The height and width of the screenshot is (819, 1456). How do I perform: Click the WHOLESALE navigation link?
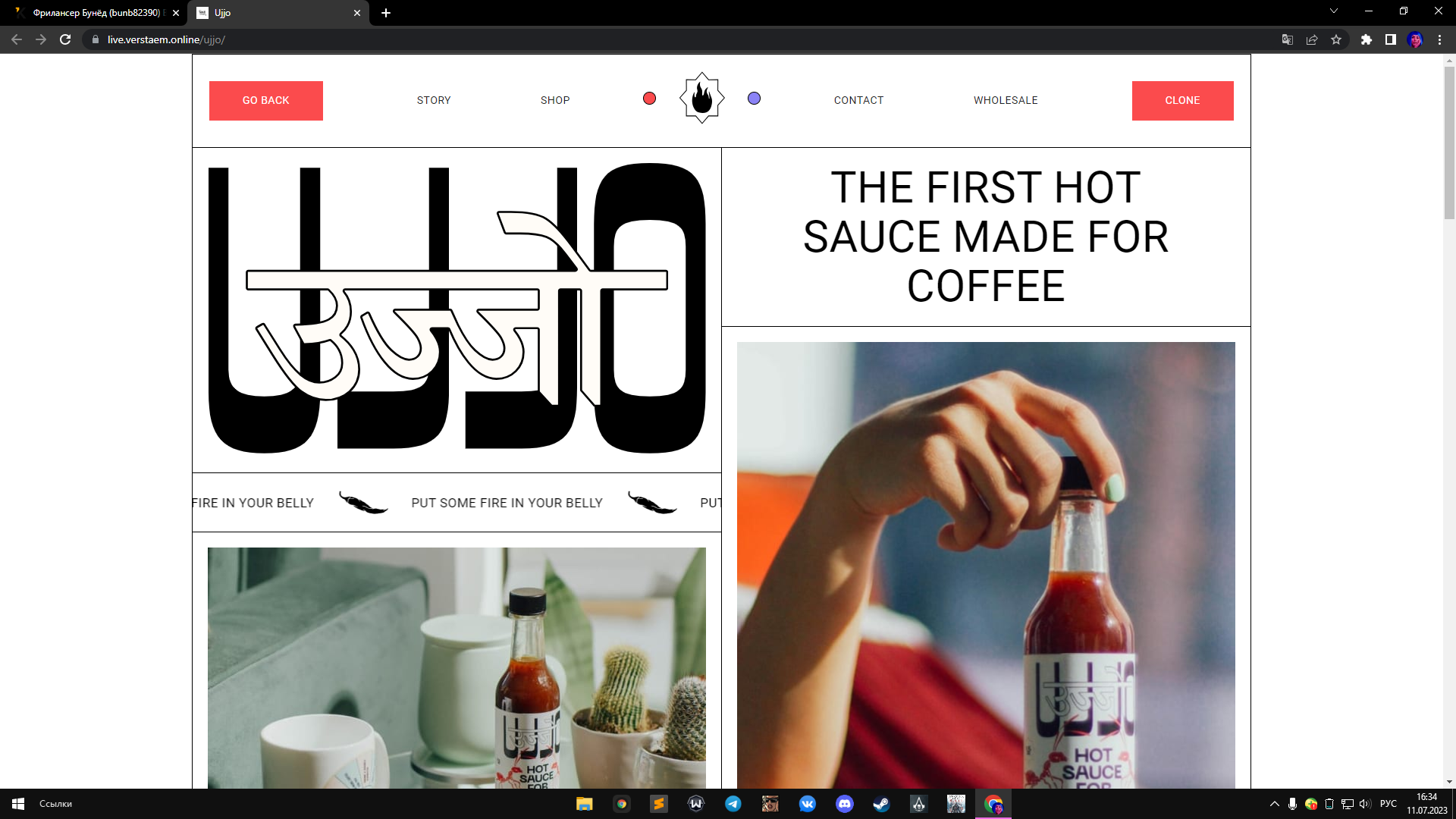point(1006,100)
